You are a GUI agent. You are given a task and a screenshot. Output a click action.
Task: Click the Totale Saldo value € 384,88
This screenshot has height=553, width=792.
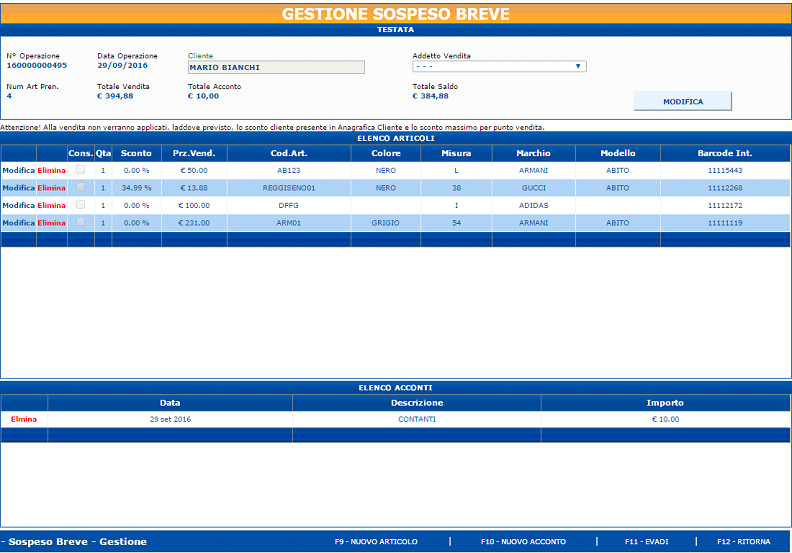tap(430, 96)
